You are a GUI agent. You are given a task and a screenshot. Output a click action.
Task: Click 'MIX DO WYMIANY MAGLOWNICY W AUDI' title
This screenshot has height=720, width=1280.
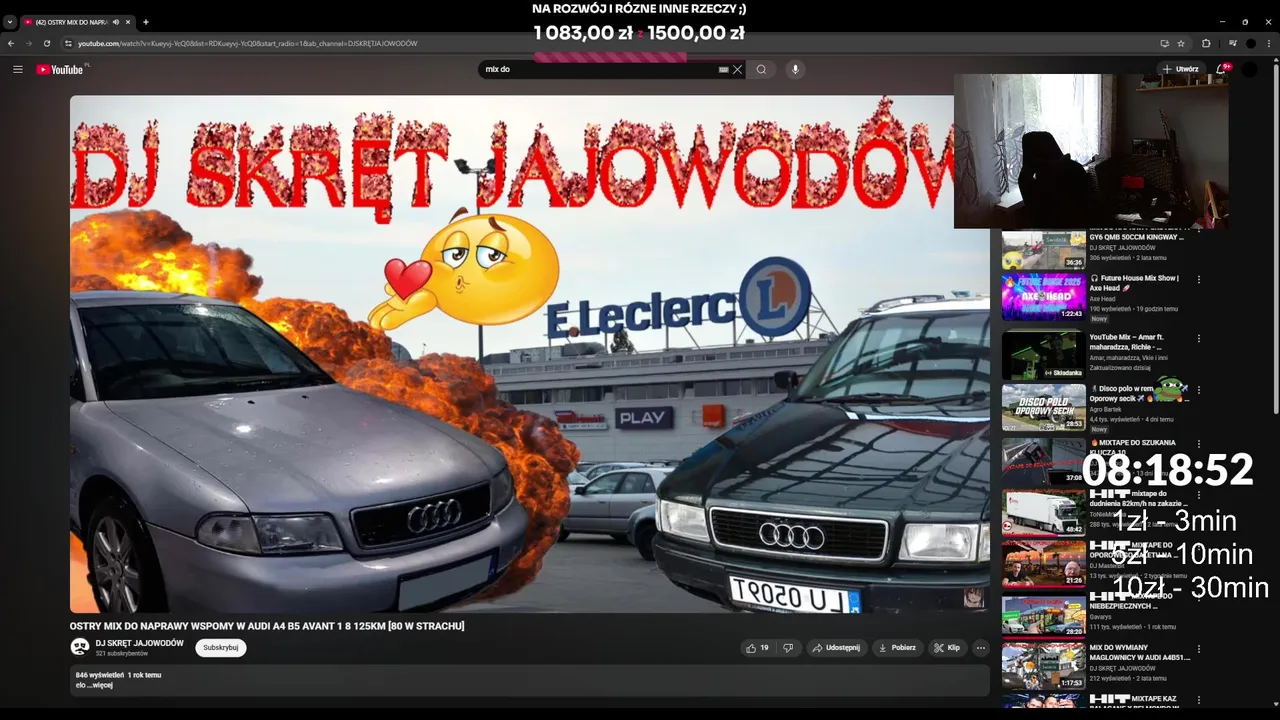(x=1140, y=652)
